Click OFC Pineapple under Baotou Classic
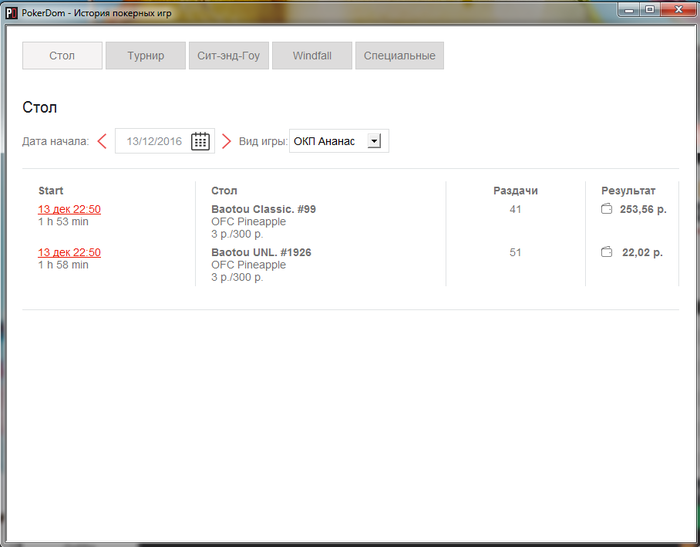The width and height of the screenshot is (700, 547). tap(249, 221)
